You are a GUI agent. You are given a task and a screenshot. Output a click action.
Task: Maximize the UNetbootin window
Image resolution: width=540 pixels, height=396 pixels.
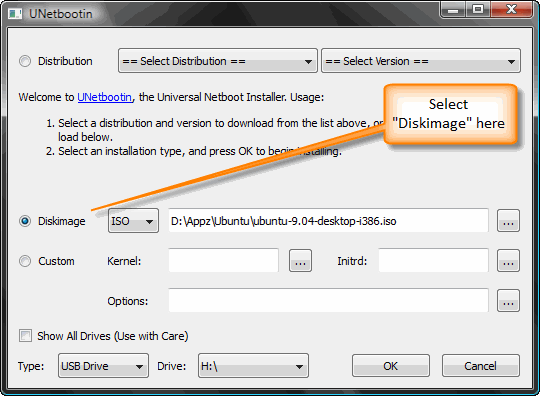coord(478,9)
